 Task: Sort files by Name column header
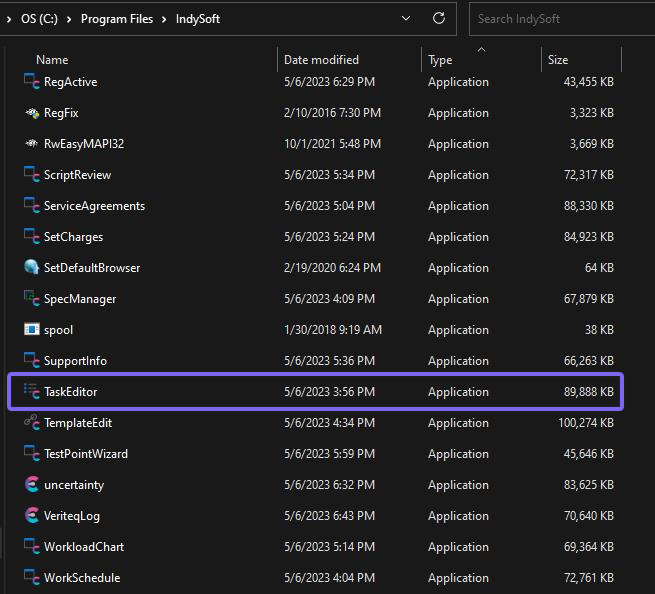point(52,60)
